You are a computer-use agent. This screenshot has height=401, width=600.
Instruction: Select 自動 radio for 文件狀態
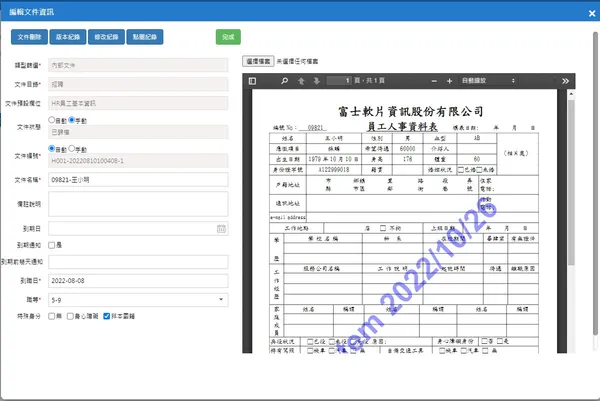[x=52, y=120]
